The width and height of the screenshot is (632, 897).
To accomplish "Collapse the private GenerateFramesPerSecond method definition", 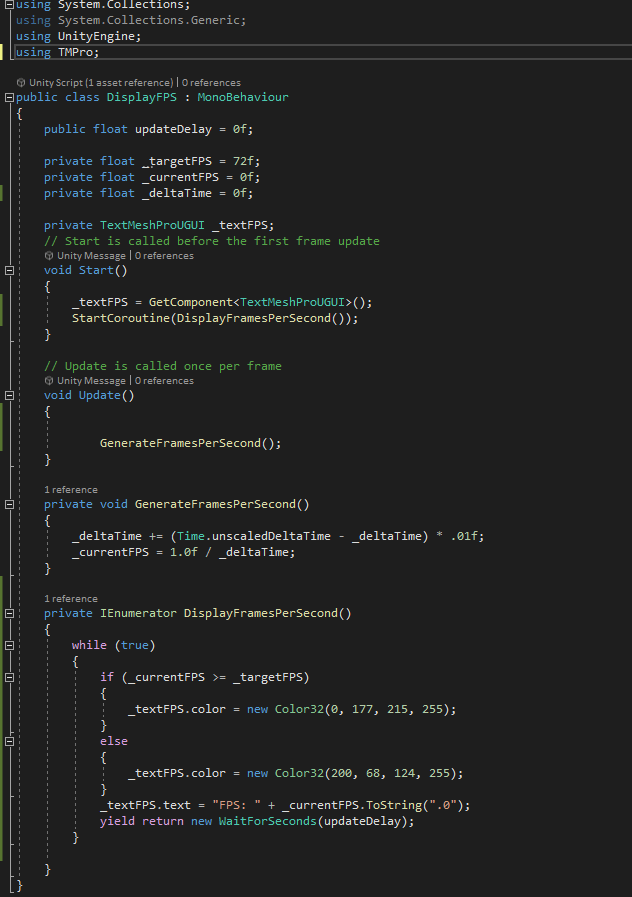I will (x=9, y=505).
